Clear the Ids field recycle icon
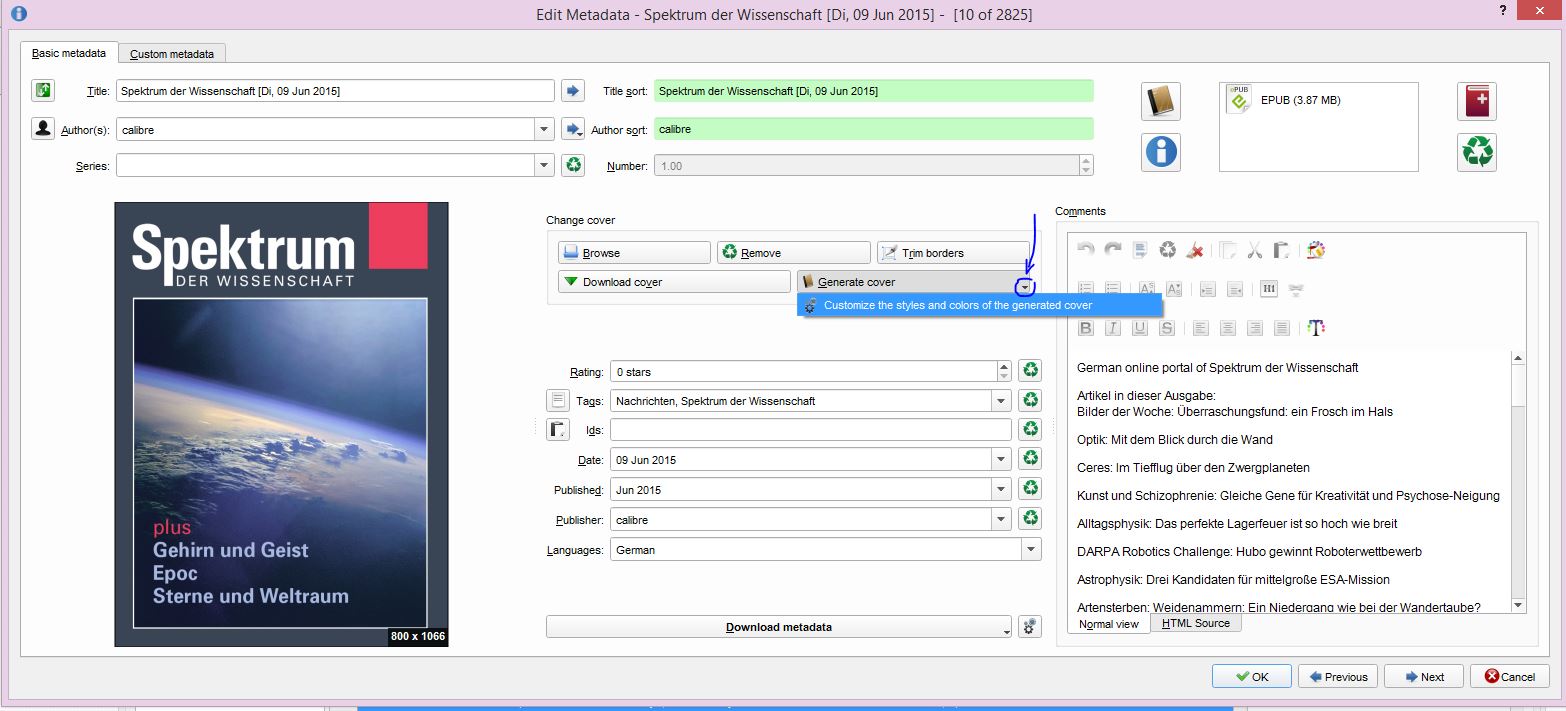The height and width of the screenshot is (711, 1566). point(1030,429)
